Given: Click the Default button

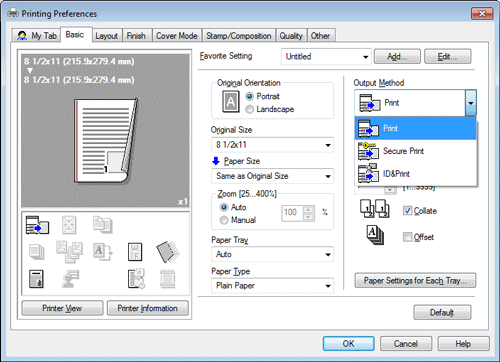Looking at the screenshot, I should pos(442,312).
